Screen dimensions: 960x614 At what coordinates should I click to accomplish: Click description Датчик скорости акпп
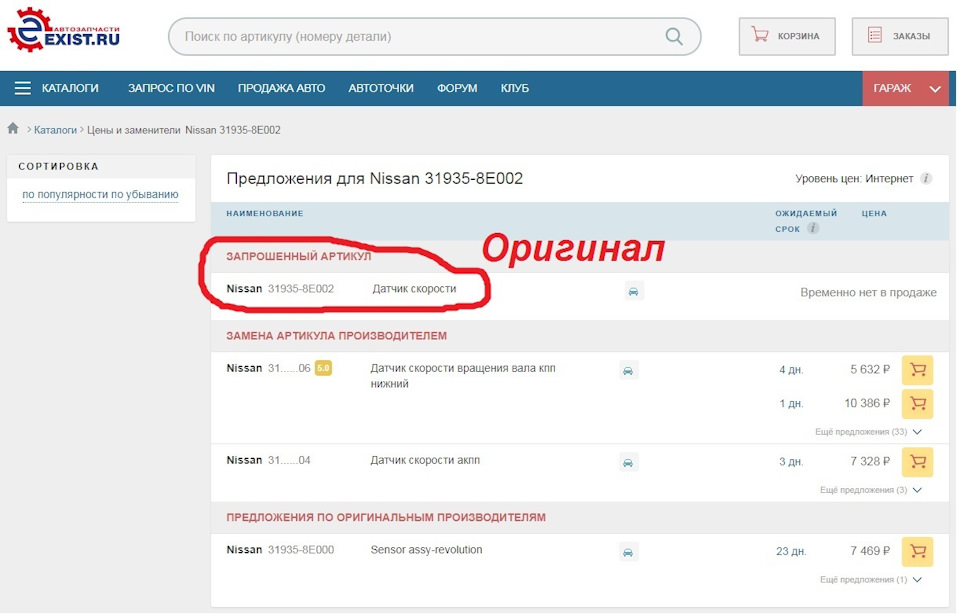(425, 460)
